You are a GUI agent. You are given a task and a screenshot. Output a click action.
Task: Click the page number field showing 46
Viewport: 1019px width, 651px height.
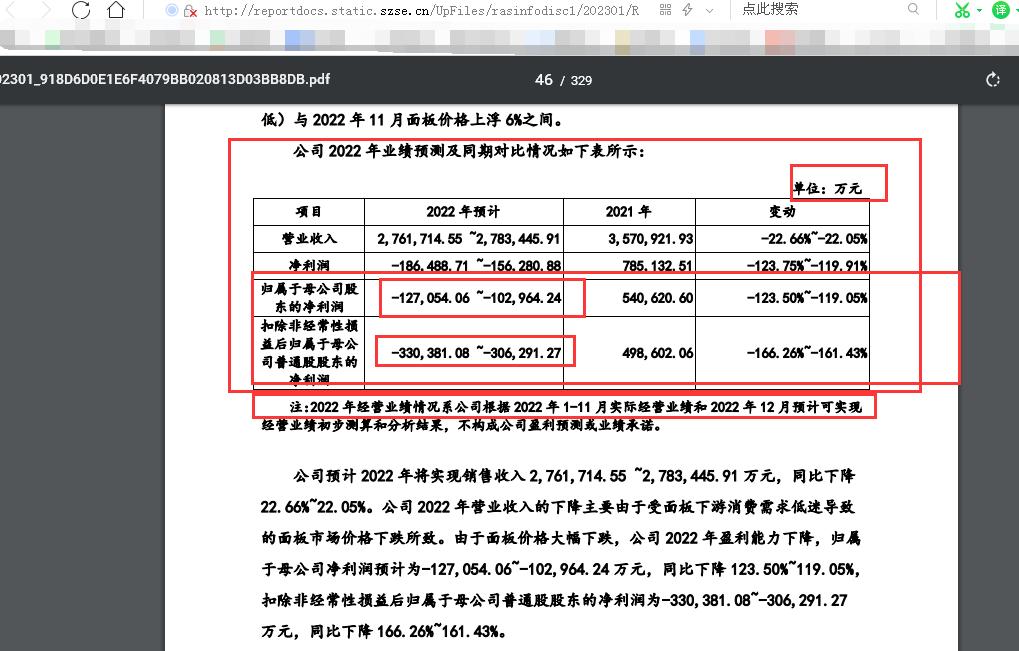[x=543, y=80]
